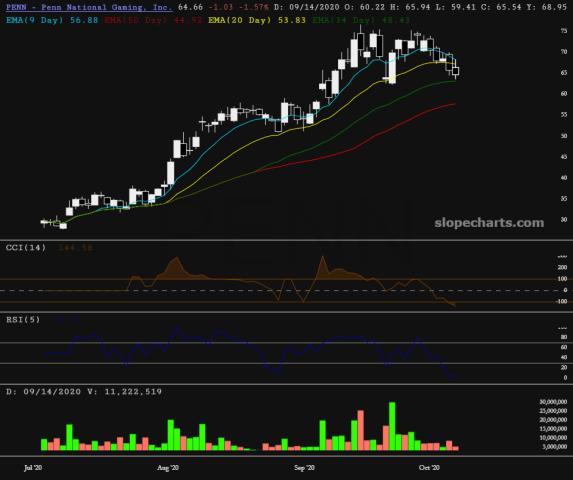Click the last candlestick on the chart
The height and width of the screenshot is (480, 573).
[456, 71]
